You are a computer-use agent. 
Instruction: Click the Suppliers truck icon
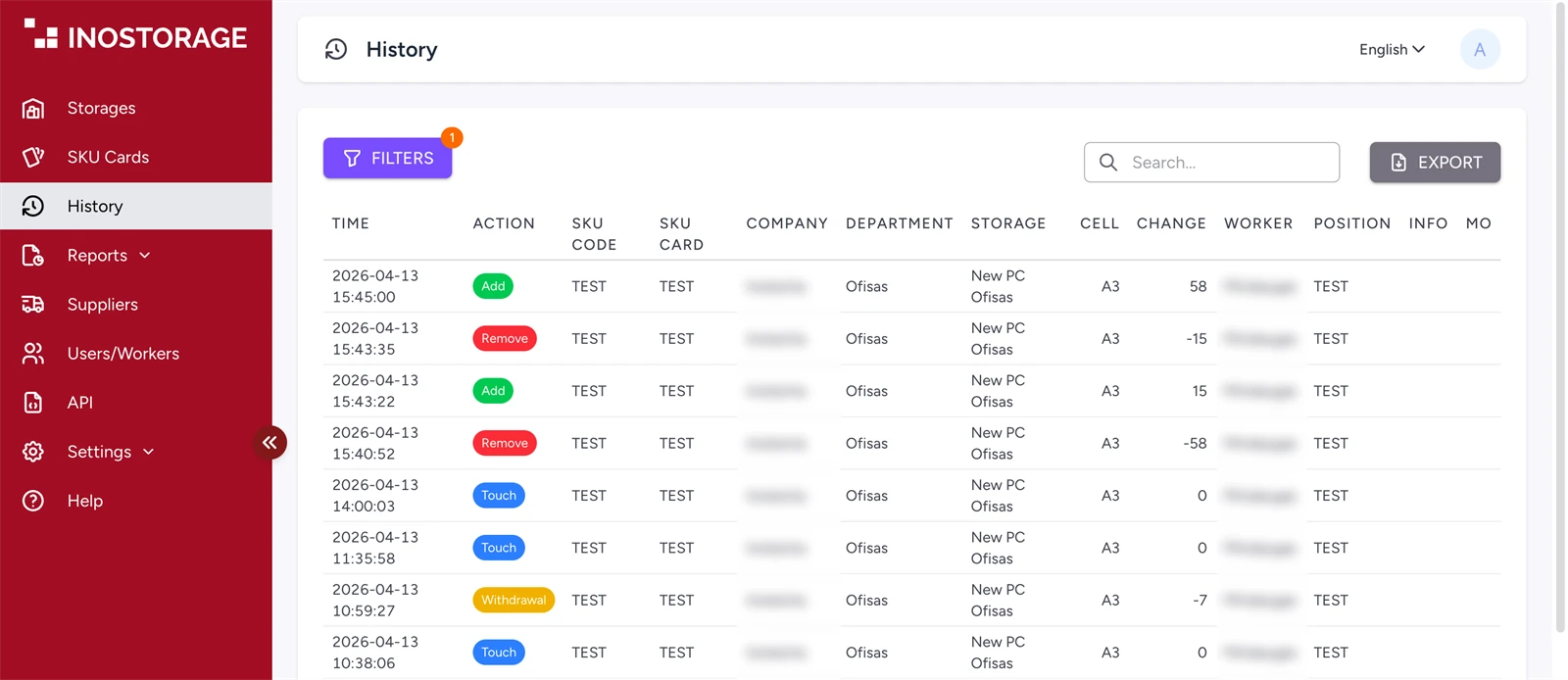(x=33, y=304)
